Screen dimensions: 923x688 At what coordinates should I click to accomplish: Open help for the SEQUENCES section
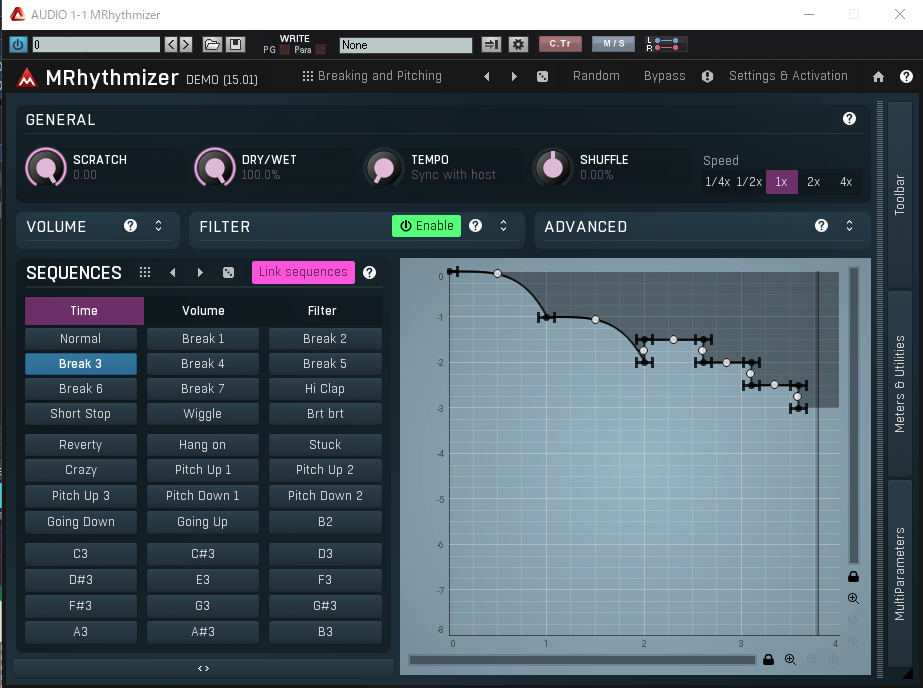370,272
